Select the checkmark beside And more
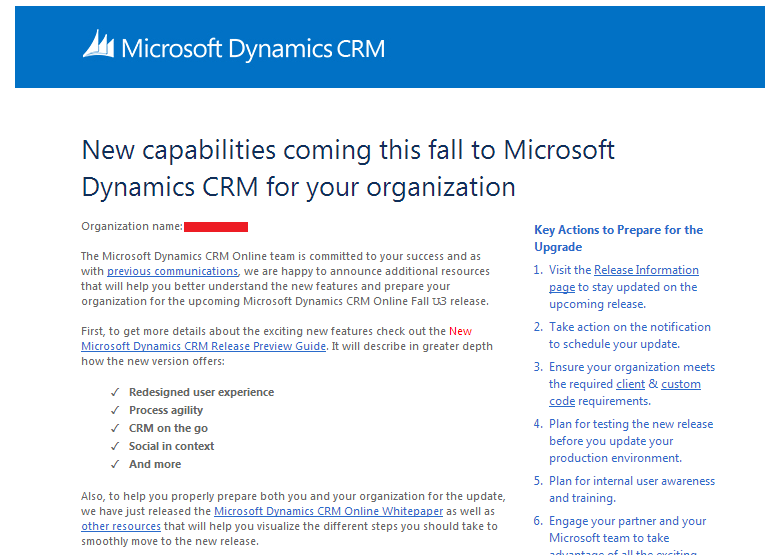 tap(114, 464)
